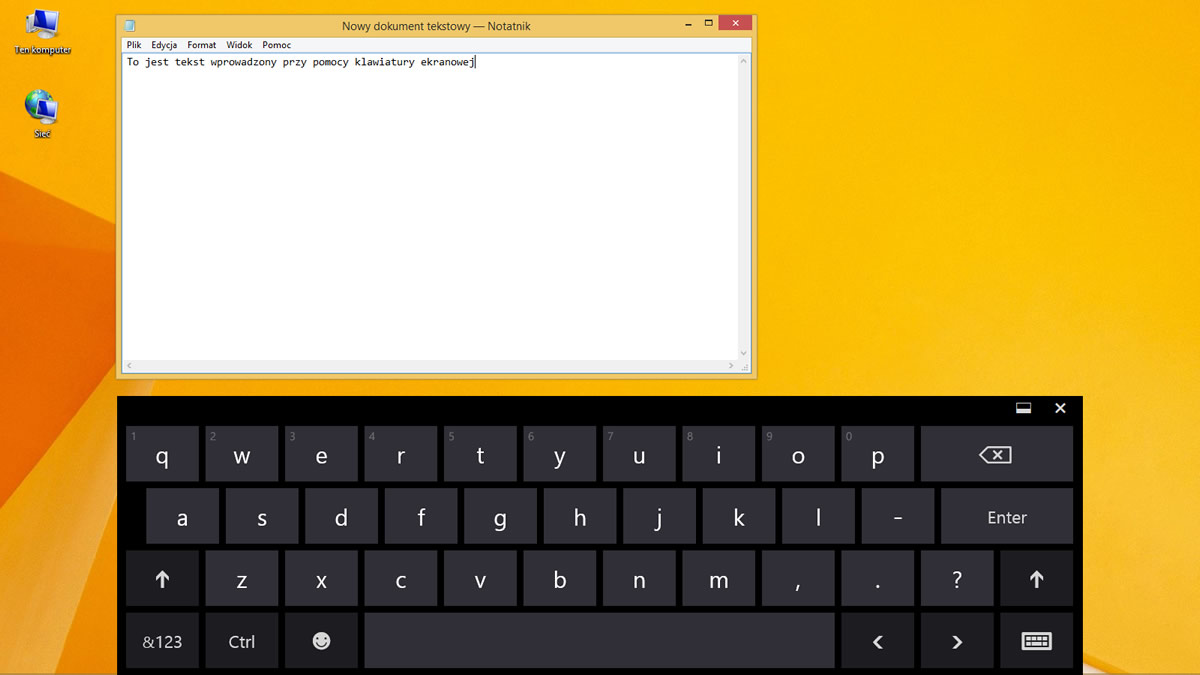Tap the keyboard layout switcher icon
The height and width of the screenshot is (675, 1200).
click(x=1036, y=641)
